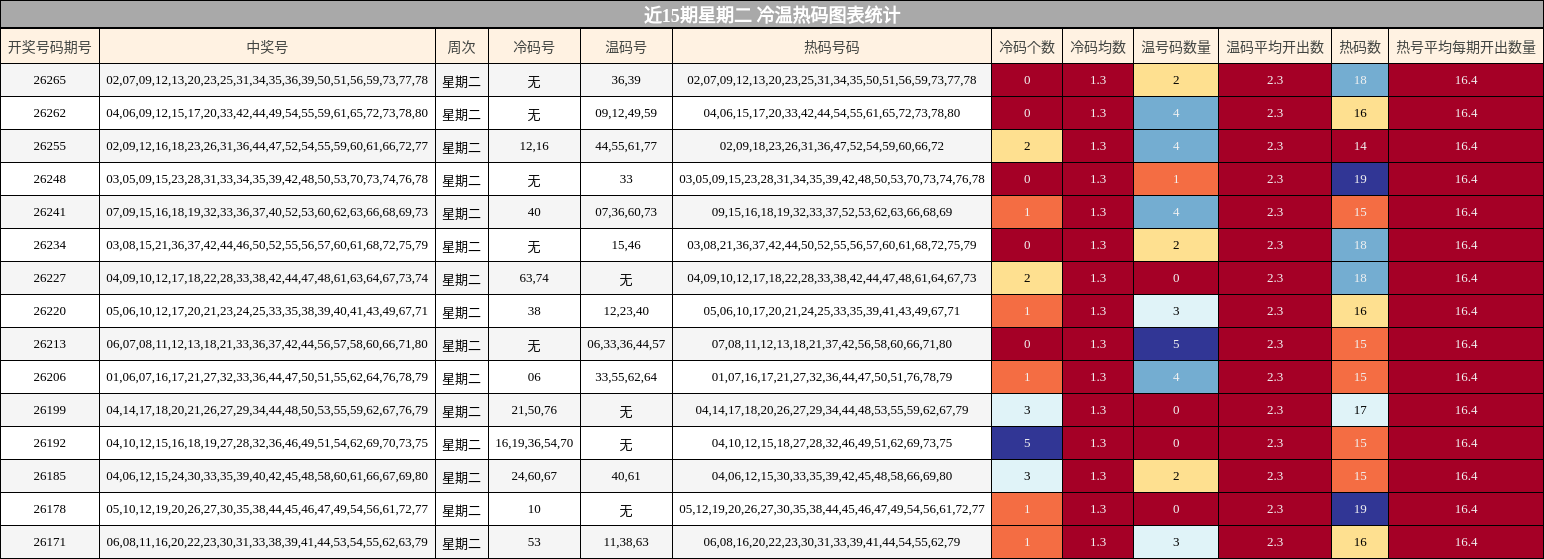Click the 温码号 column header
The height and width of the screenshot is (559, 1544).
tap(626, 47)
